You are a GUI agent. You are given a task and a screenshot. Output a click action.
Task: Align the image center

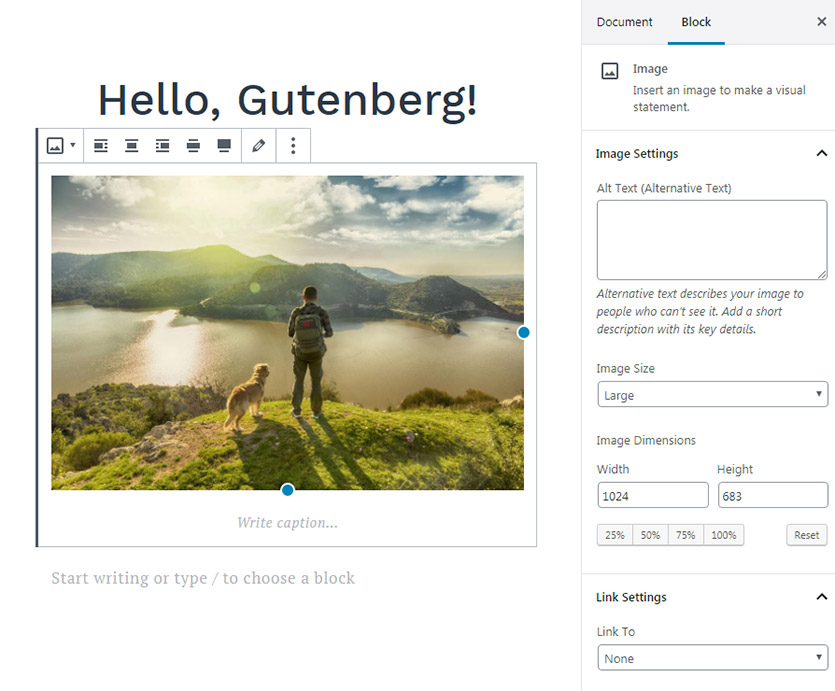click(132, 145)
